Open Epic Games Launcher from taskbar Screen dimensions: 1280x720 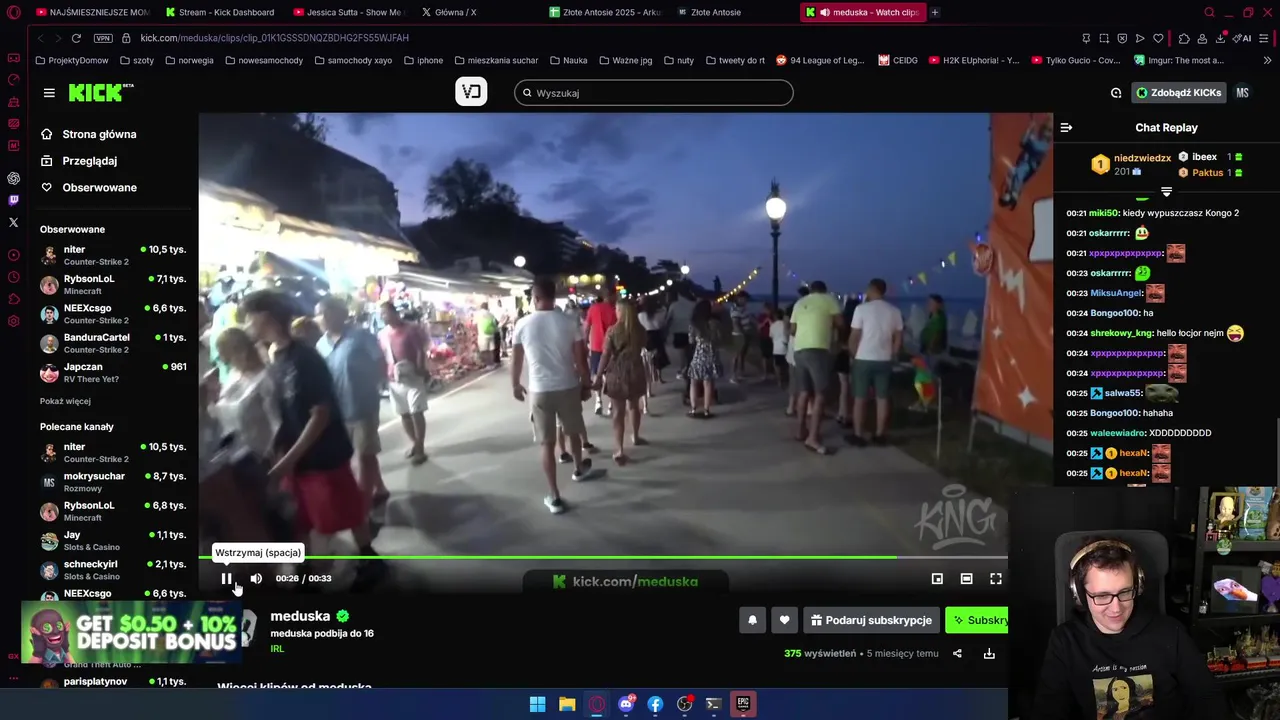click(743, 704)
